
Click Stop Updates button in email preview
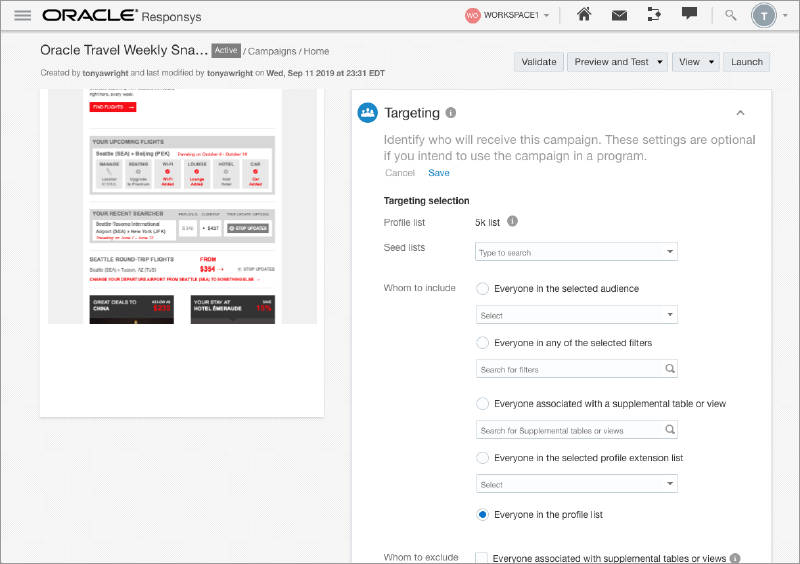[248, 228]
